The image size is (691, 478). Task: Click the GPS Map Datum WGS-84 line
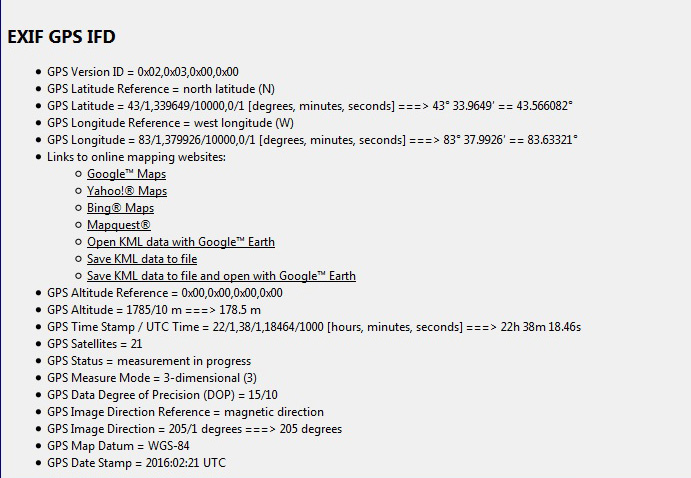click(118, 446)
